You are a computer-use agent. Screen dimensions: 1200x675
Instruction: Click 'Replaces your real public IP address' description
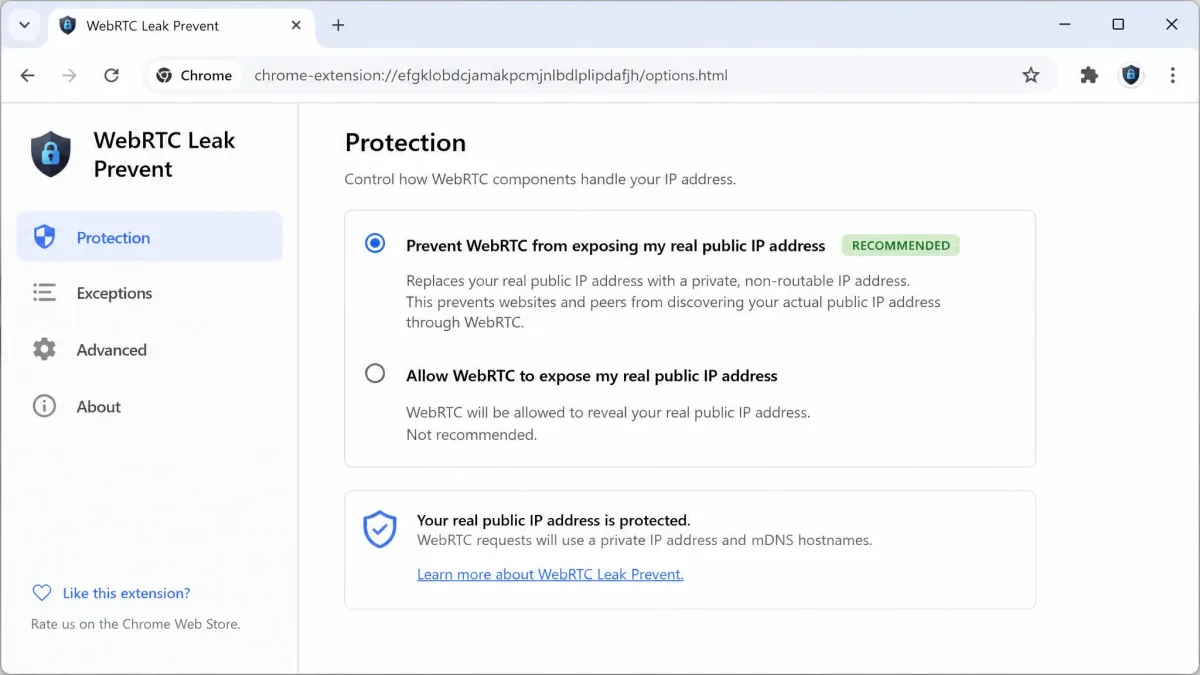click(x=673, y=301)
